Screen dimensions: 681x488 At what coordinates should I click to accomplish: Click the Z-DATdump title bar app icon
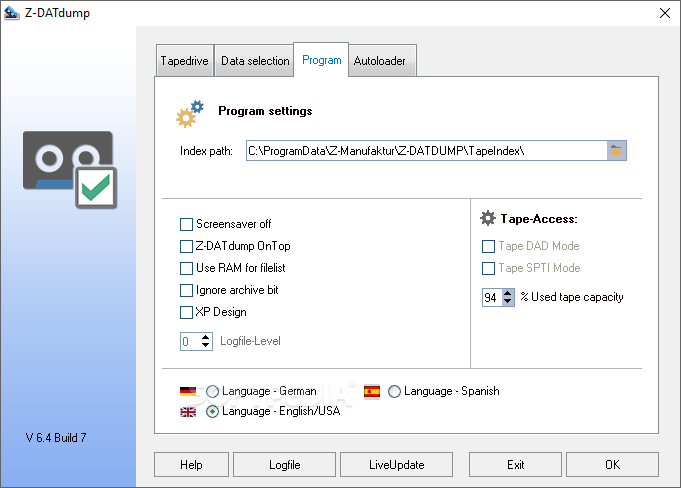(12, 13)
